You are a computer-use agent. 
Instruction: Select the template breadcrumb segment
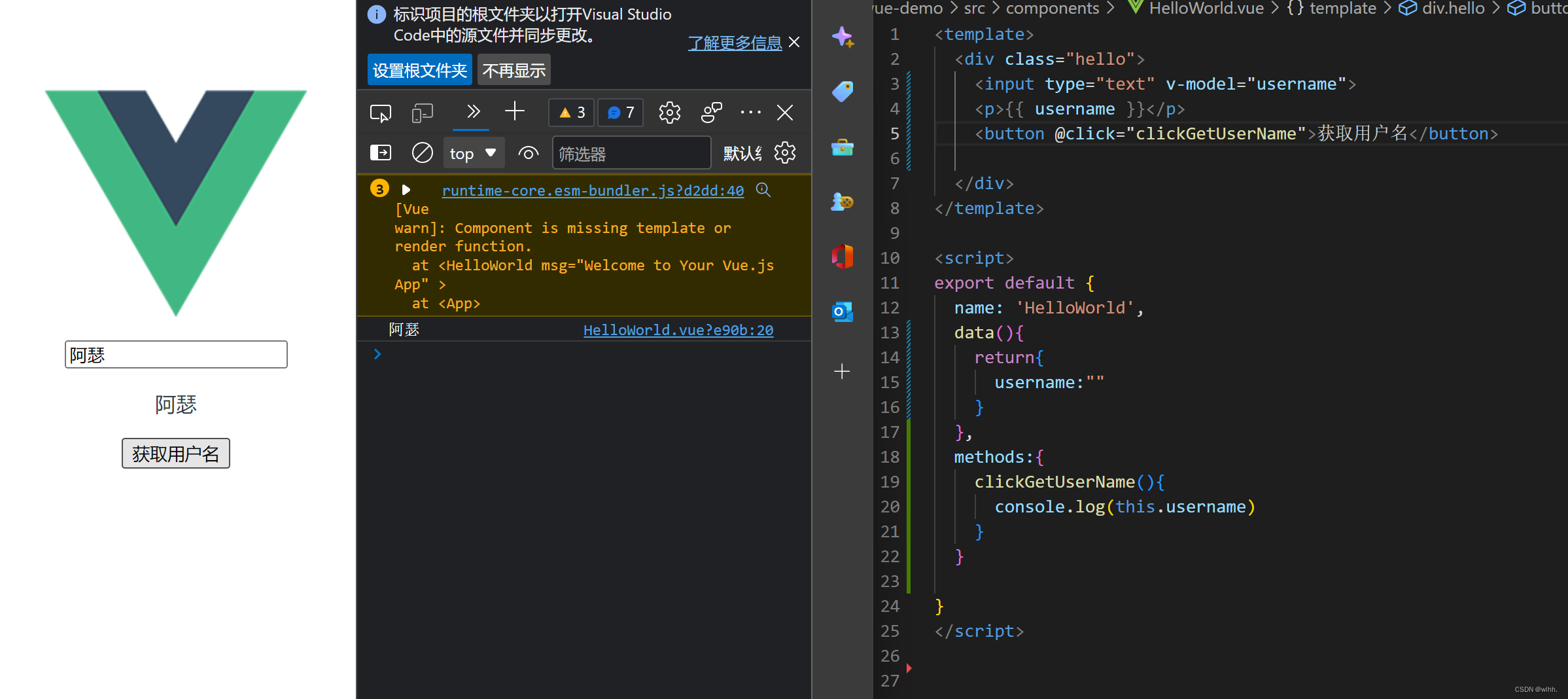click(1342, 9)
